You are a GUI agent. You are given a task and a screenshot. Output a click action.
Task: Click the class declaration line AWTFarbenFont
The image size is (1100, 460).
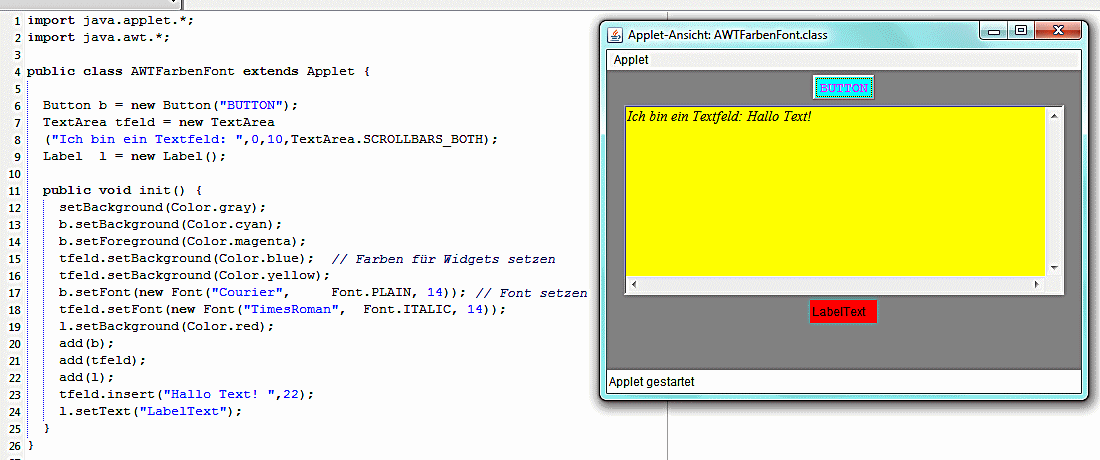[x=198, y=71]
